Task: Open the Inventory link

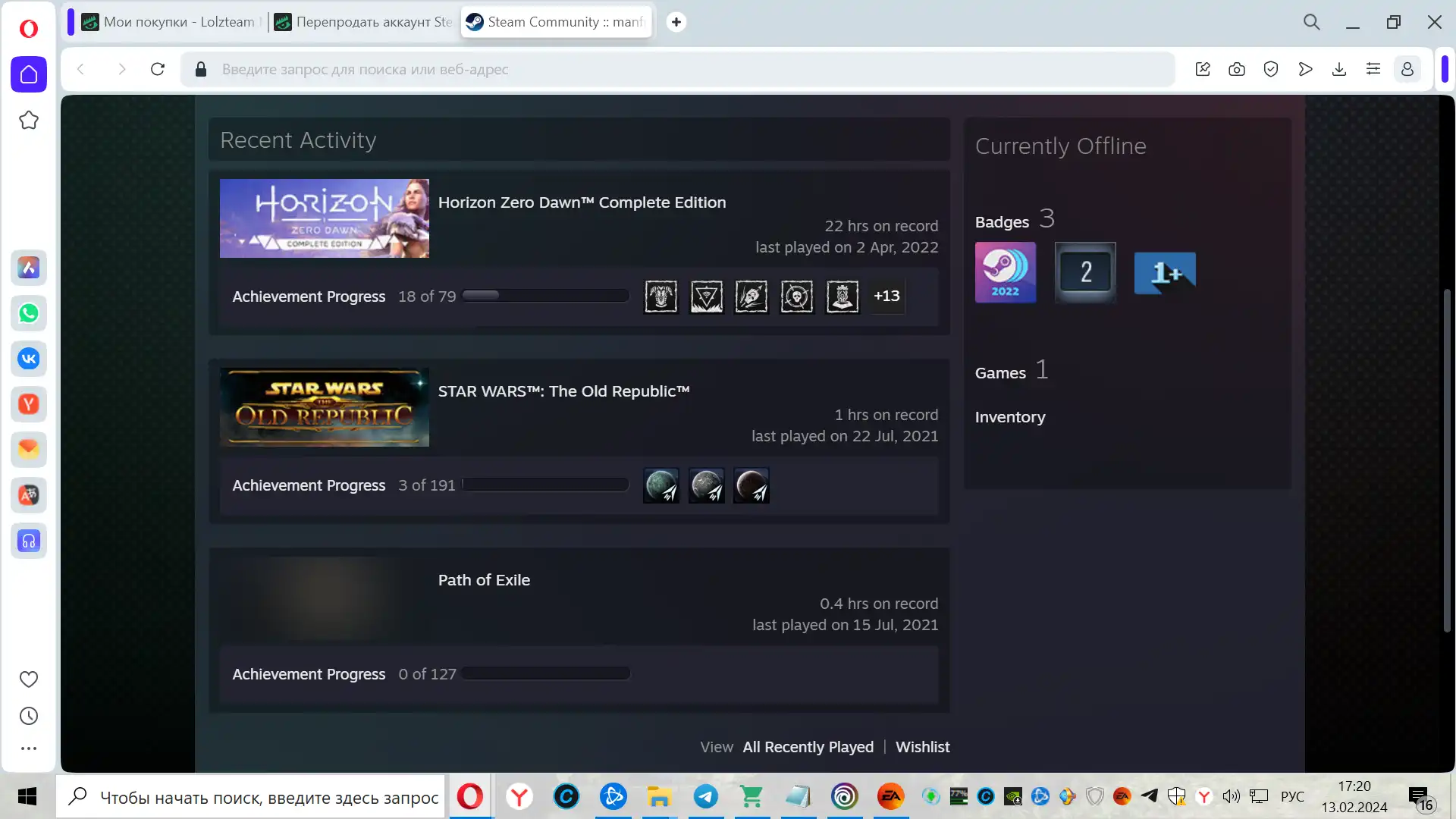Action: [x=1010, y=417]
